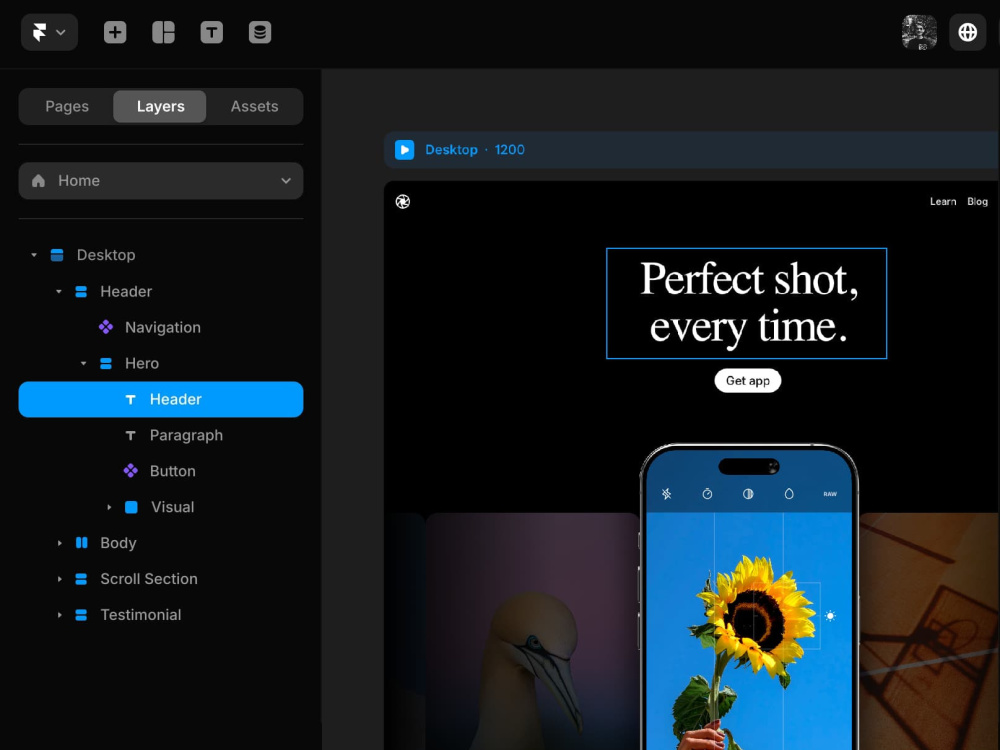The image size is (1000, 750).
Task: Select the Scroll Section layer row
Action: (161, 579)
